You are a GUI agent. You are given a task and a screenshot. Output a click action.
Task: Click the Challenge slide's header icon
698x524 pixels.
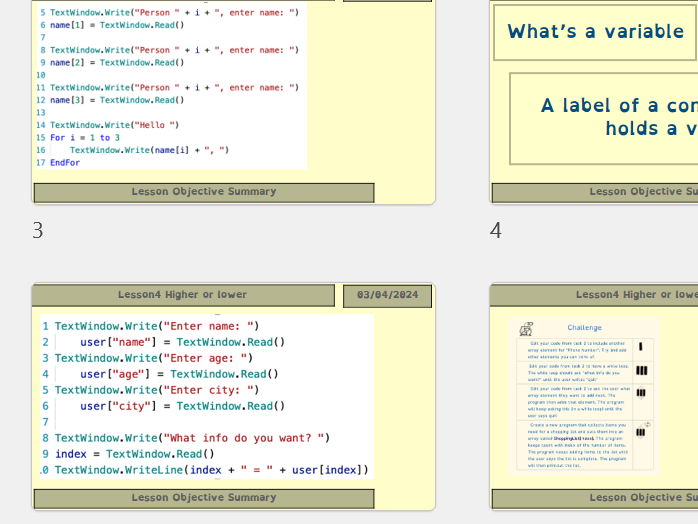(x=526, y=329)
